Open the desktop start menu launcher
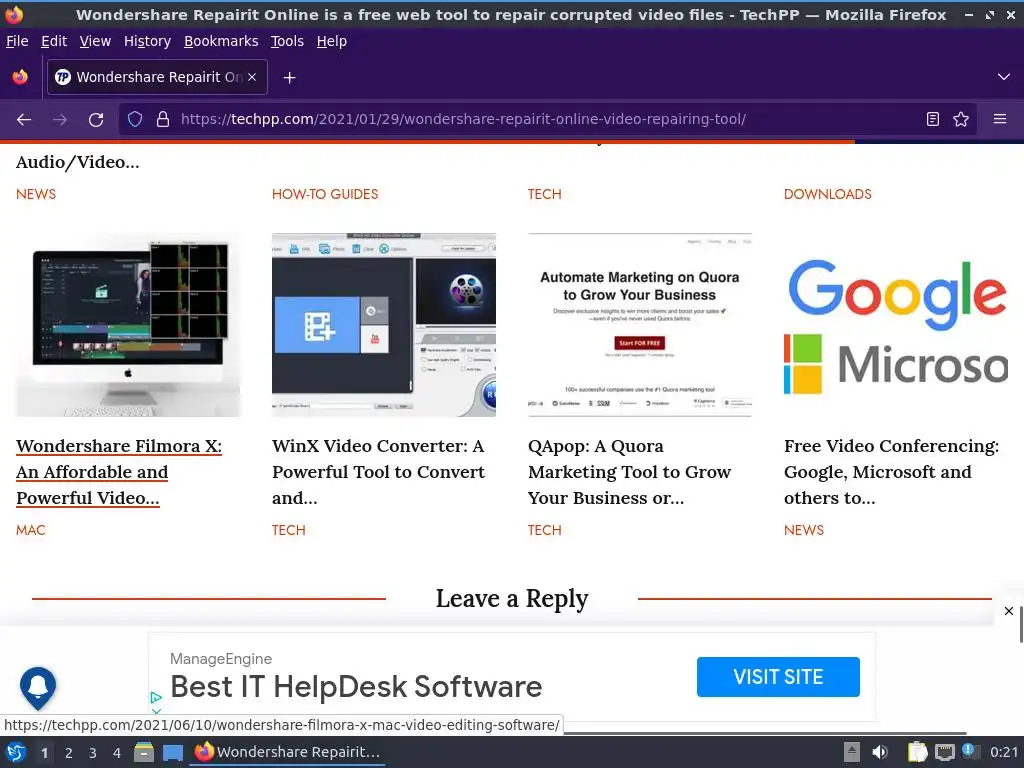Image resolution: width=1024 pixels, height=768 pixels. tap(16, 752)
